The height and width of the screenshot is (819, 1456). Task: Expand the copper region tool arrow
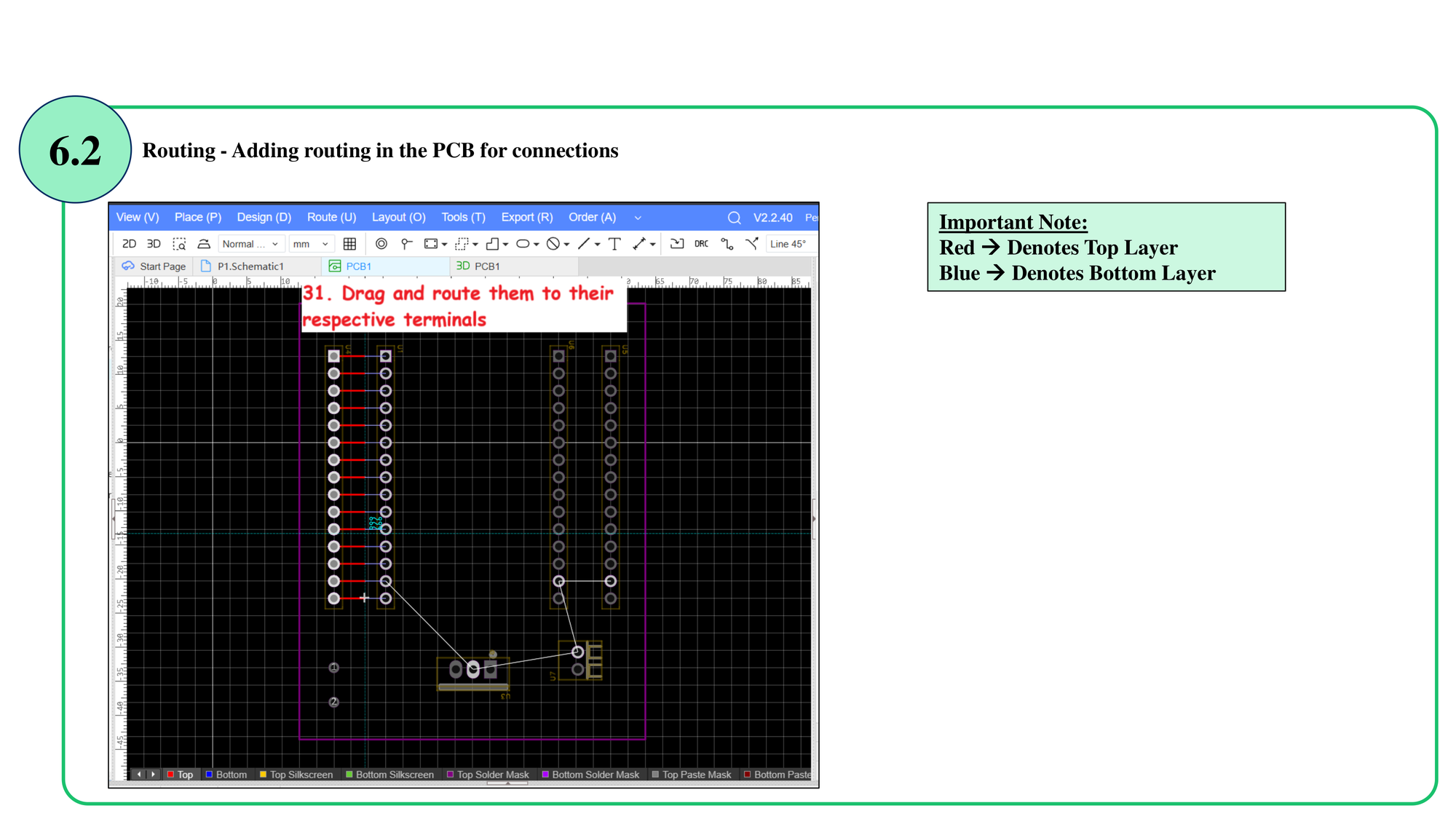click(x=444, y=245)
